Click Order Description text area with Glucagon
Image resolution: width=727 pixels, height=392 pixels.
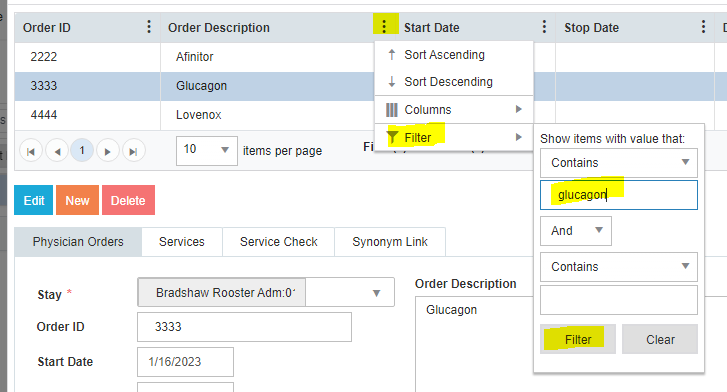click(x=473, y=344)
